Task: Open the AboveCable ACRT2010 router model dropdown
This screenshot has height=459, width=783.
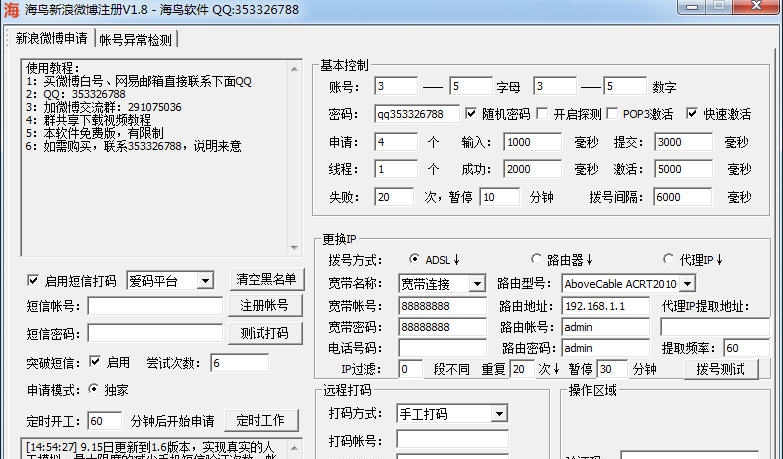Action: tap(687, 284)
